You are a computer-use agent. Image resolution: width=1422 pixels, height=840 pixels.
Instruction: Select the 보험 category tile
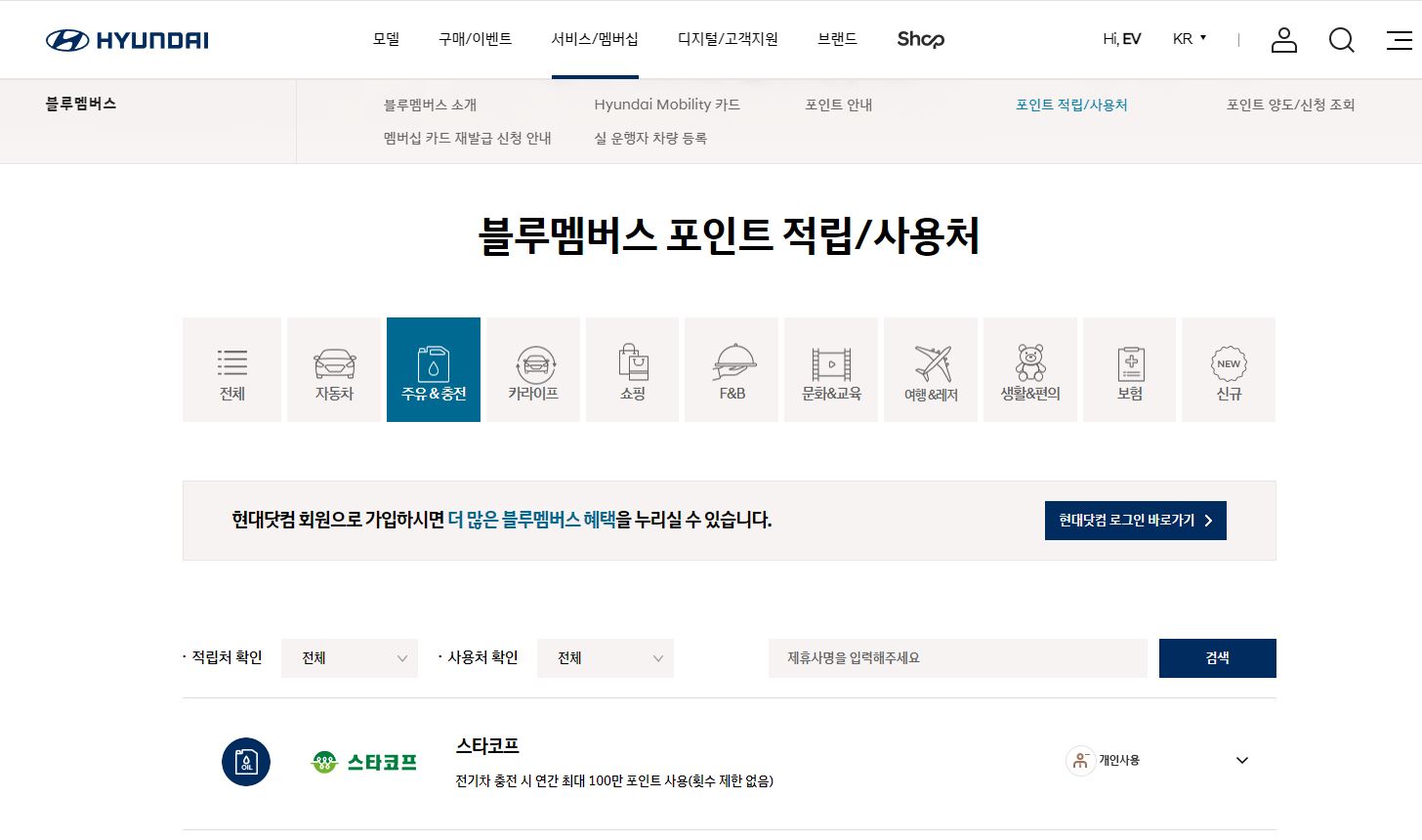[x=1130, y=369]
